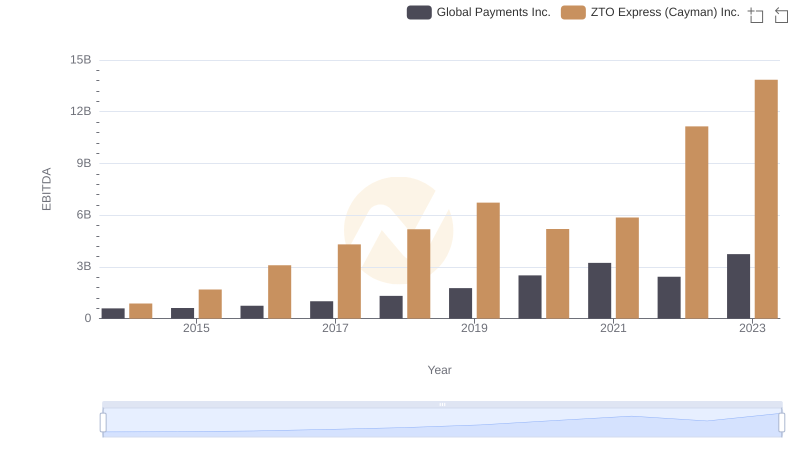The height and width of the screenshot is (461, 800).
Task: Click the ZTO Express tan legend swatch
Action: 573,12
